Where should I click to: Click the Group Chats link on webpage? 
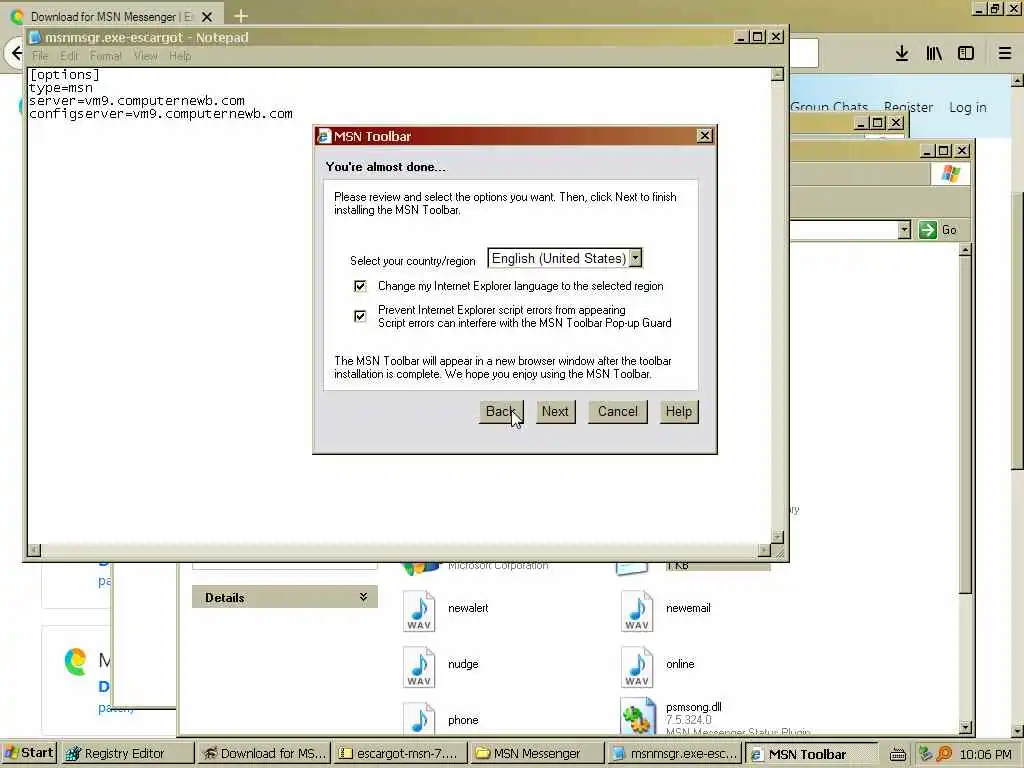click(829, 107)
